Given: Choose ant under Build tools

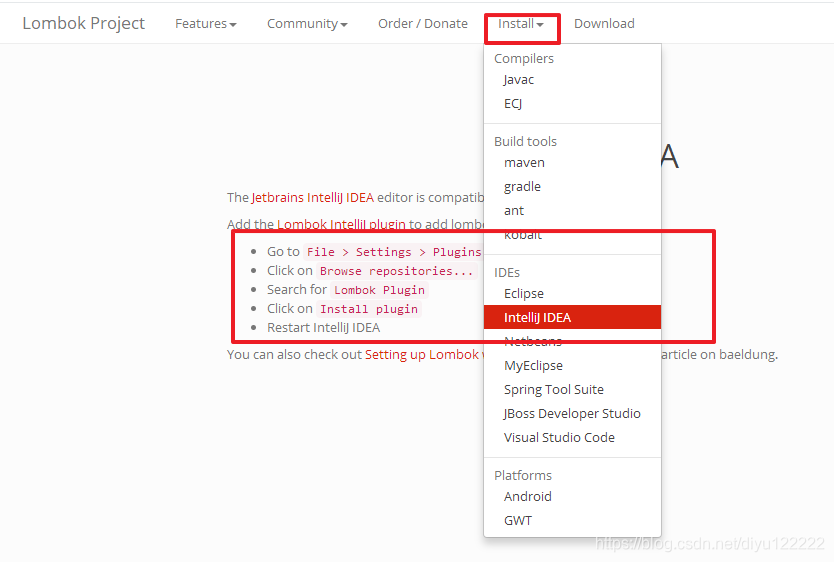Looking at the screenshot, I should coord(572,211).
